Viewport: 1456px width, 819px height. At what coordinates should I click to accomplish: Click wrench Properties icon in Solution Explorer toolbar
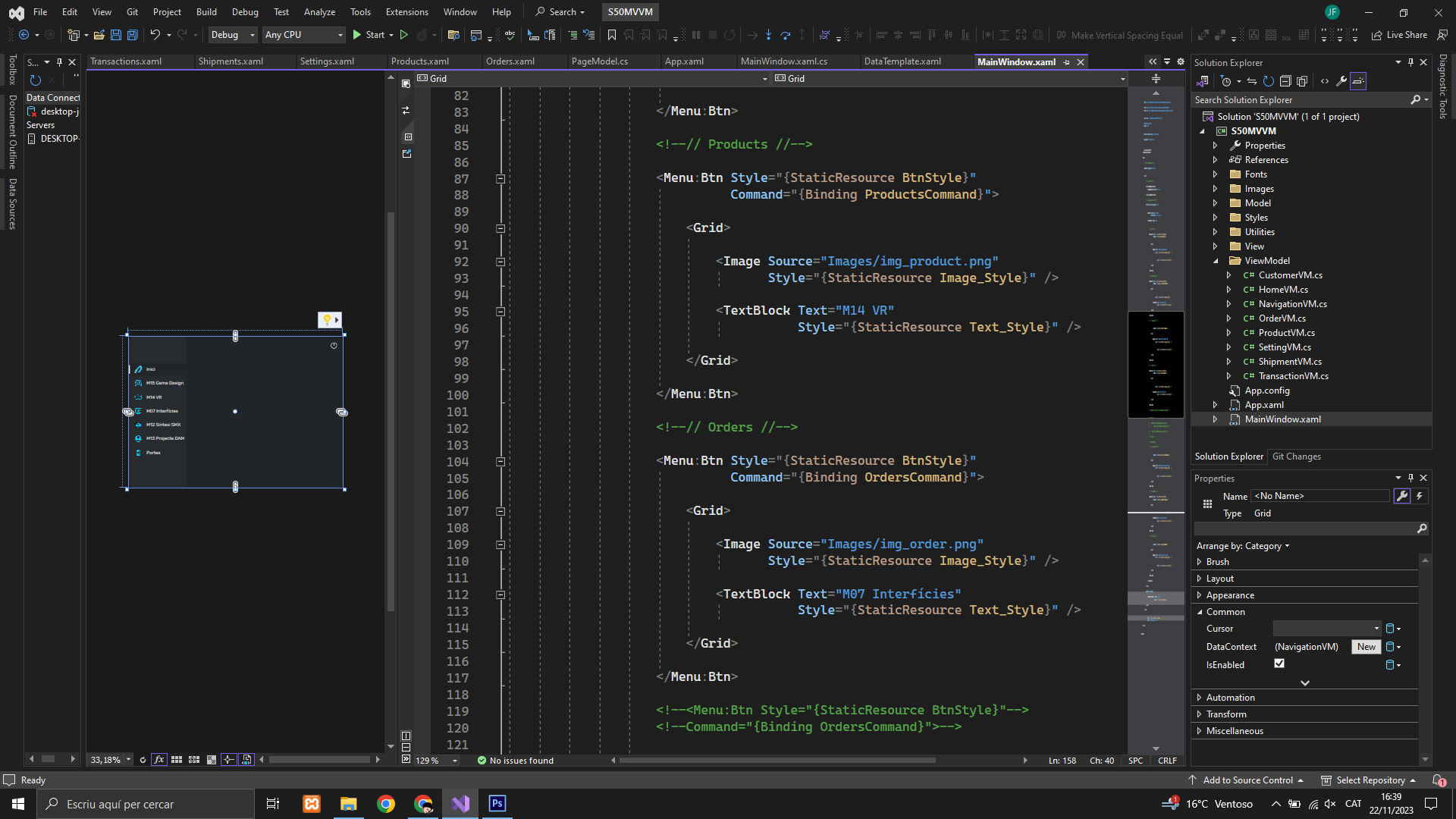click(1341, 81)
